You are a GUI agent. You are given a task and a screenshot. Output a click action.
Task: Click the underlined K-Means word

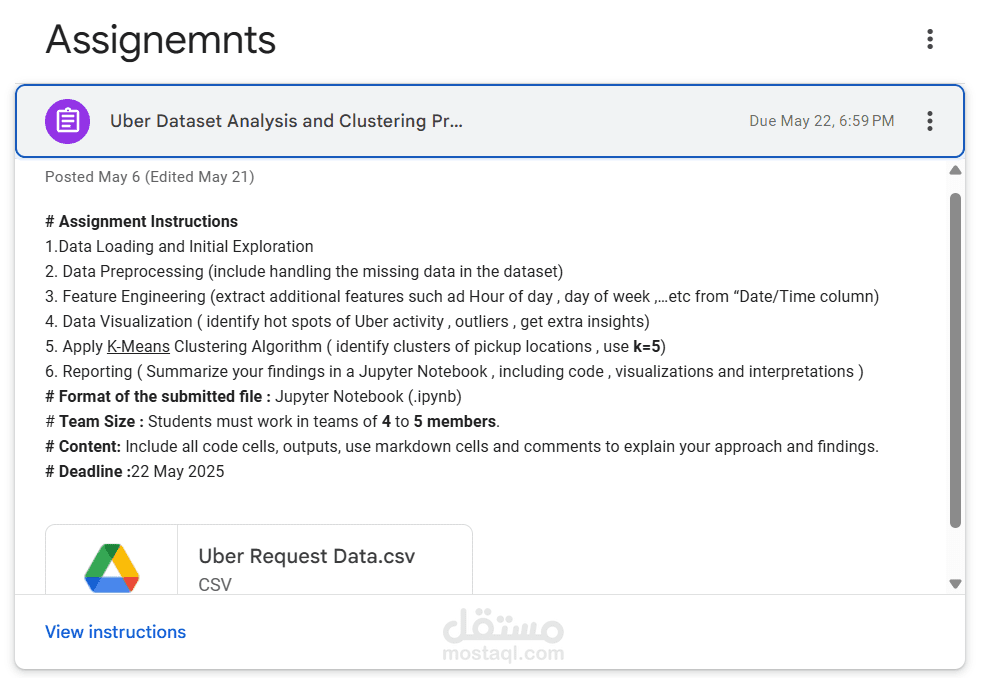138,347
